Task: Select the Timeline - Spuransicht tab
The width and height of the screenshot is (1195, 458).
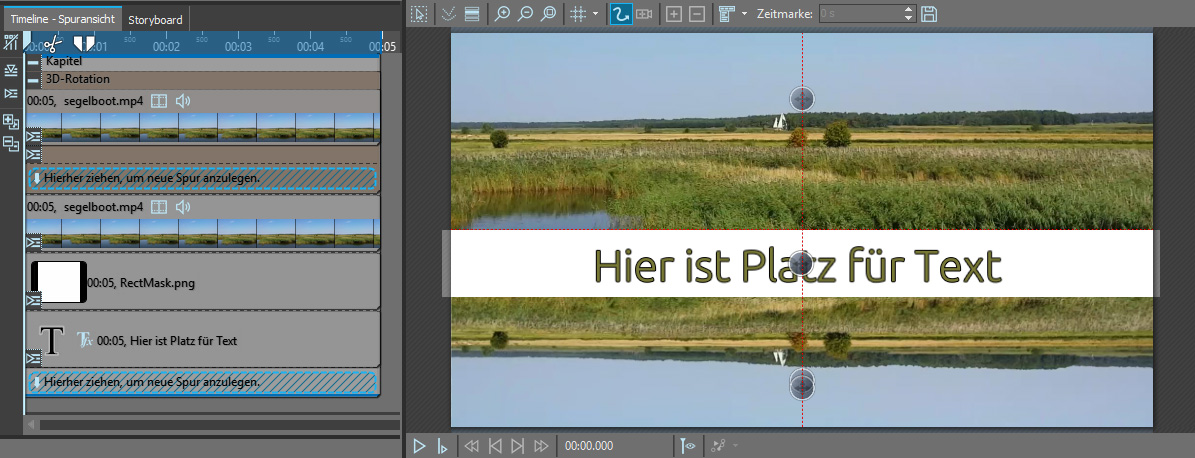Action: (63, 19)
